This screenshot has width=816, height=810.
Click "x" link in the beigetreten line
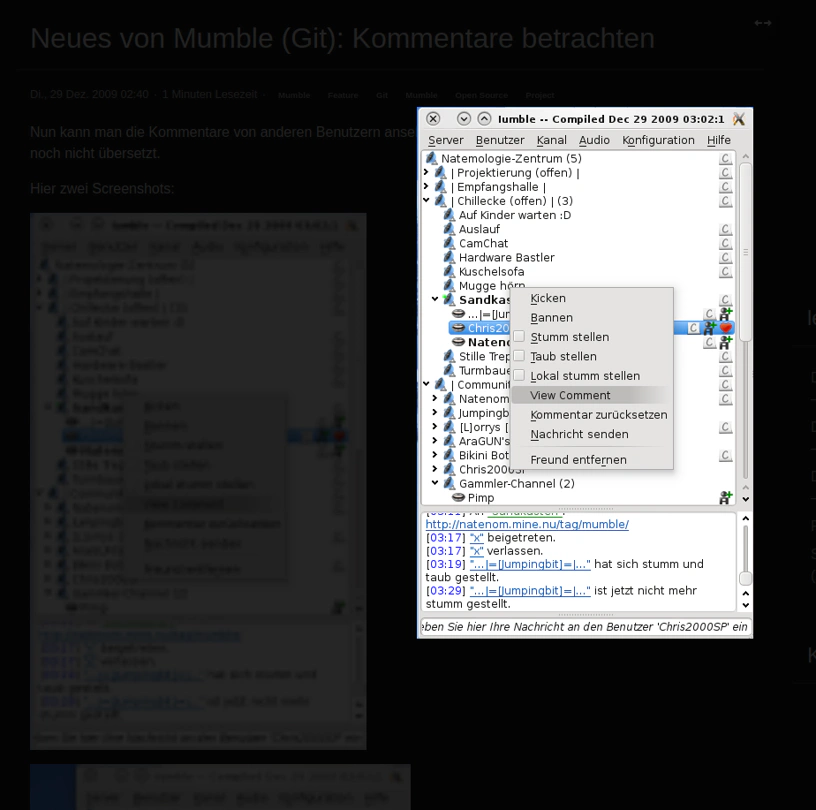tap(477, 538)
